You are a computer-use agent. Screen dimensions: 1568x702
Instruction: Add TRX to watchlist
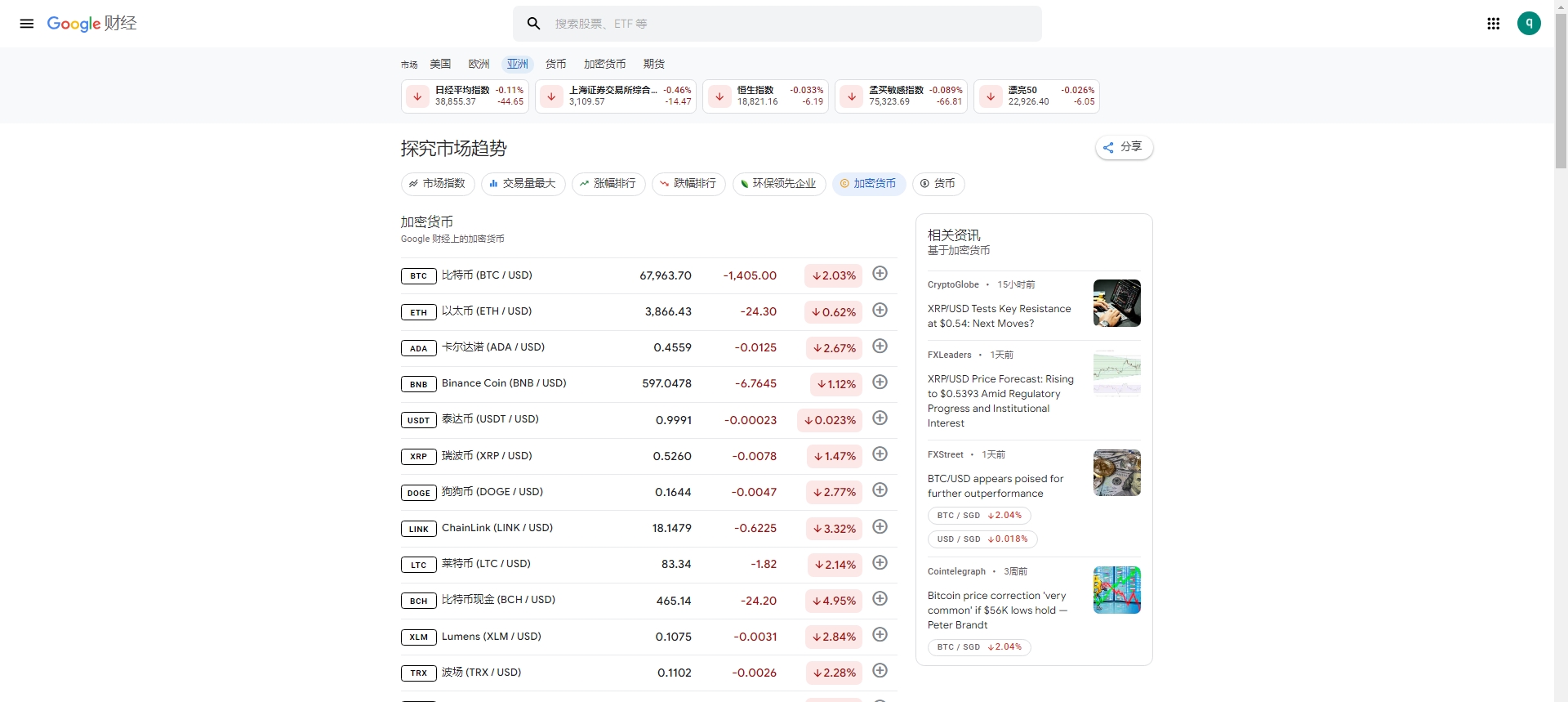point(880,670)
